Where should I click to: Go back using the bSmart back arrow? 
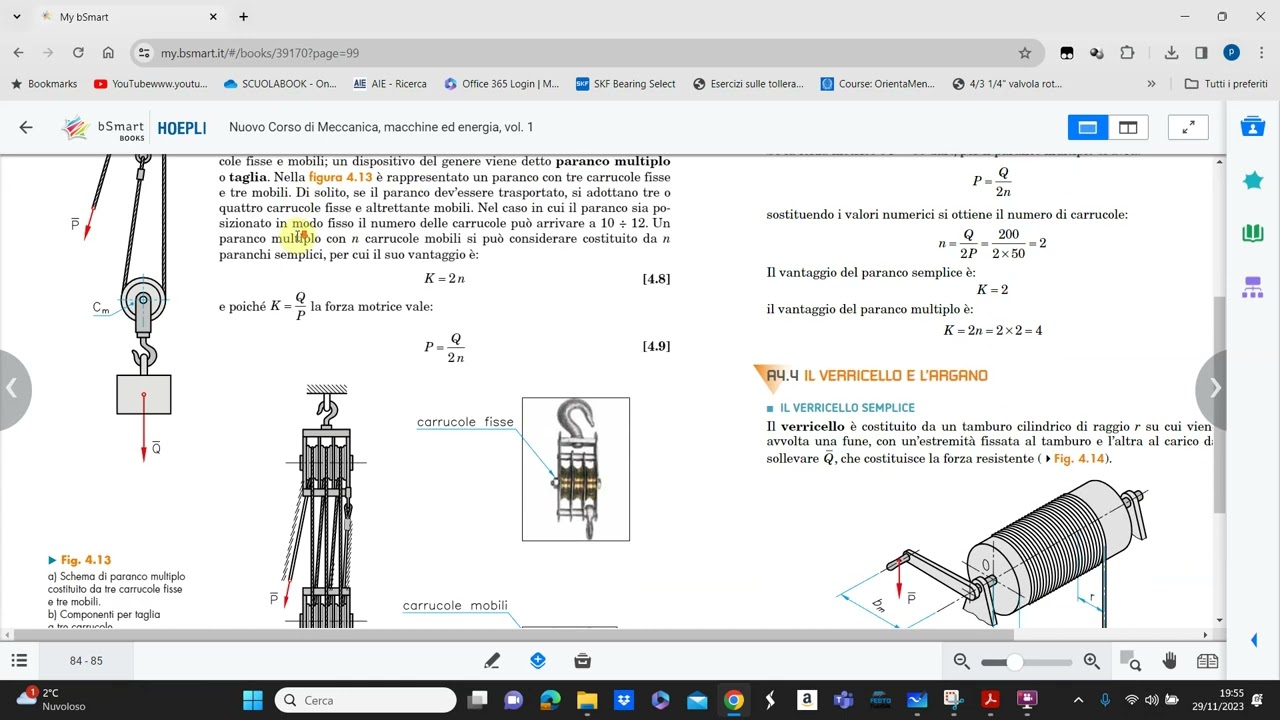click(x=26, y=127)
